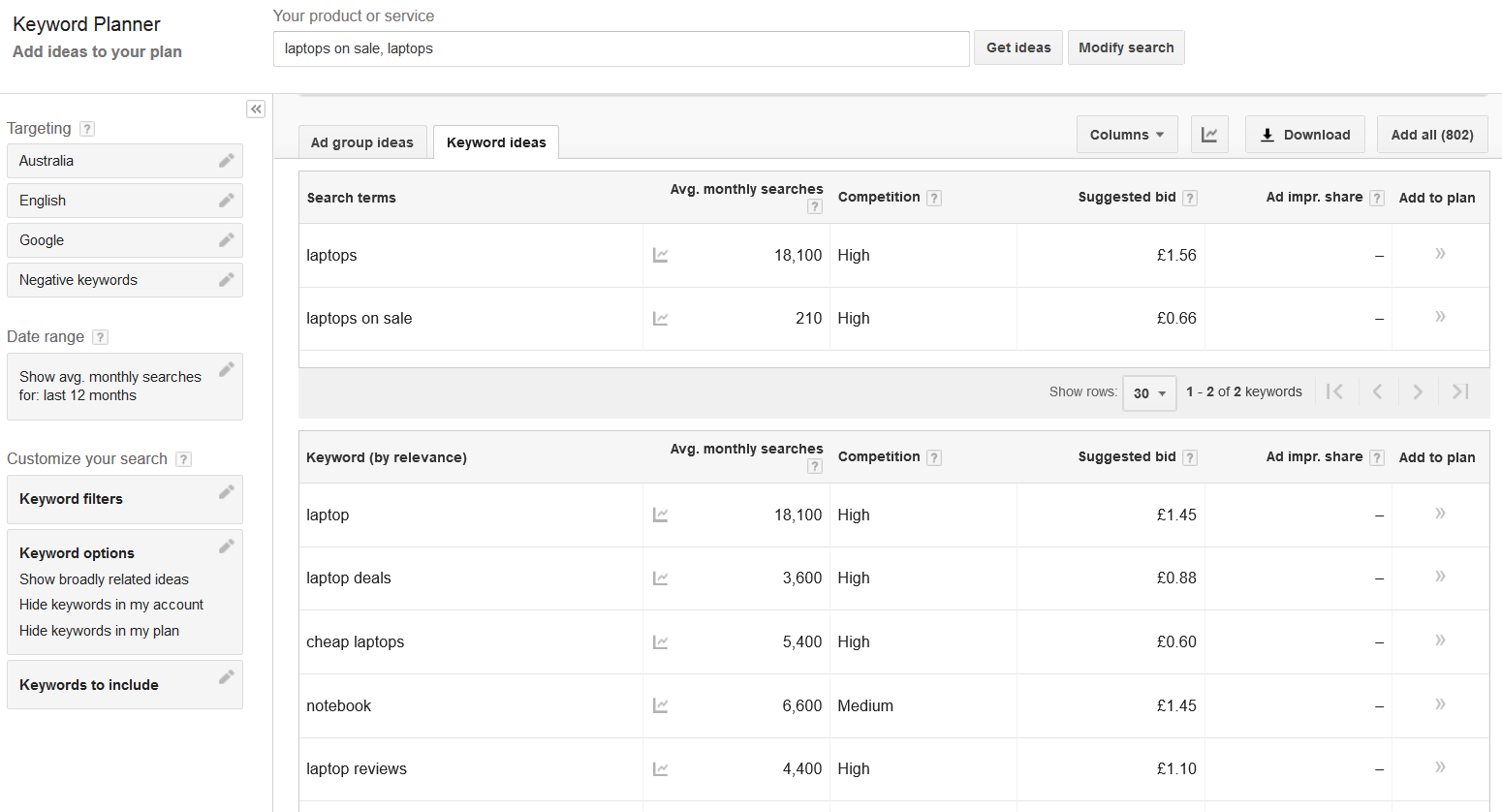The width and height of the screenshot is (1502, 812).
Task: Add 'laptop deals' keyword to plan
Action: pyautogui.click(x=1440, y=578)
